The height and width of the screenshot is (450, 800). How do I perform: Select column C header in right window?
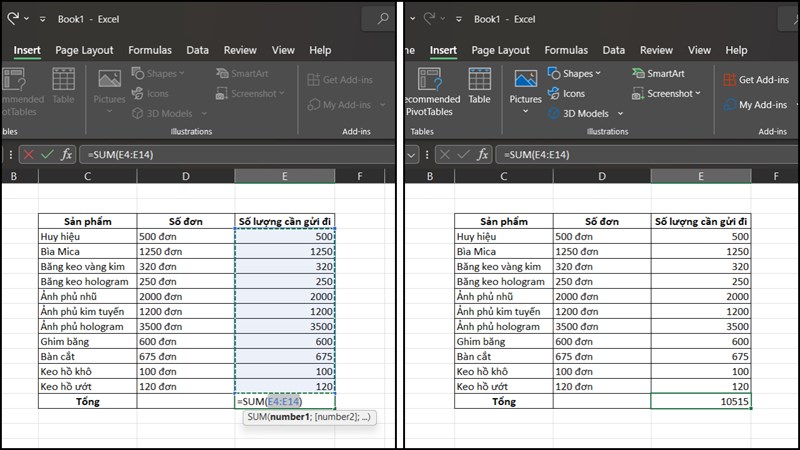[x=504, y=176]
